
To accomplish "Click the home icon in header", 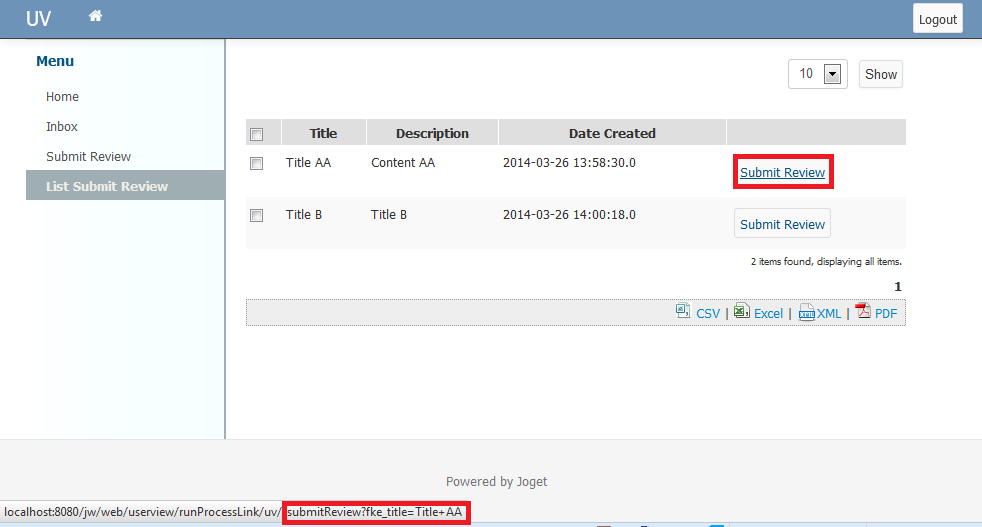I will [95, 16].
